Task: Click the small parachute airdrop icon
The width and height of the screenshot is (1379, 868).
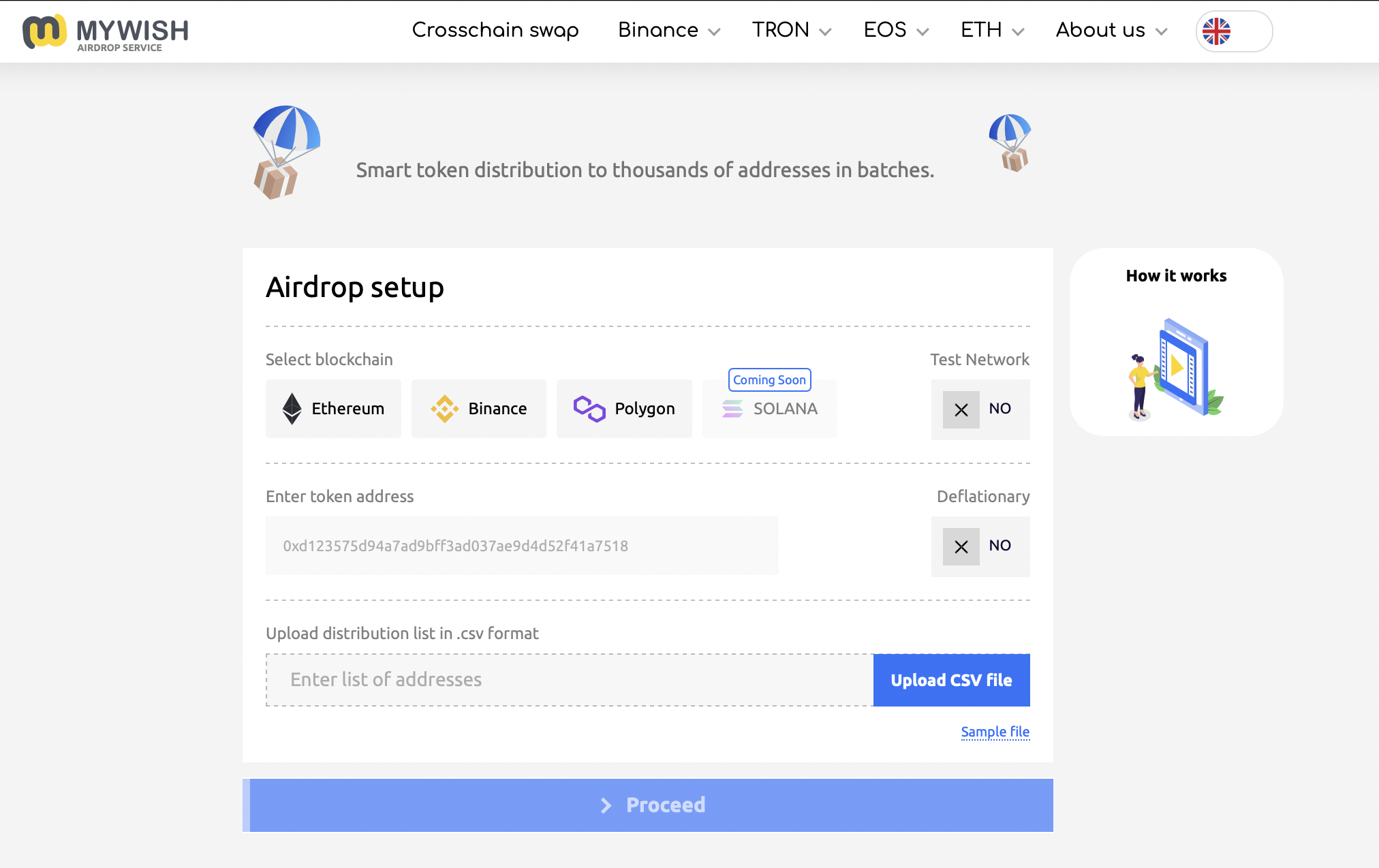Action: pyautogui.click(x=1010, y=142)
